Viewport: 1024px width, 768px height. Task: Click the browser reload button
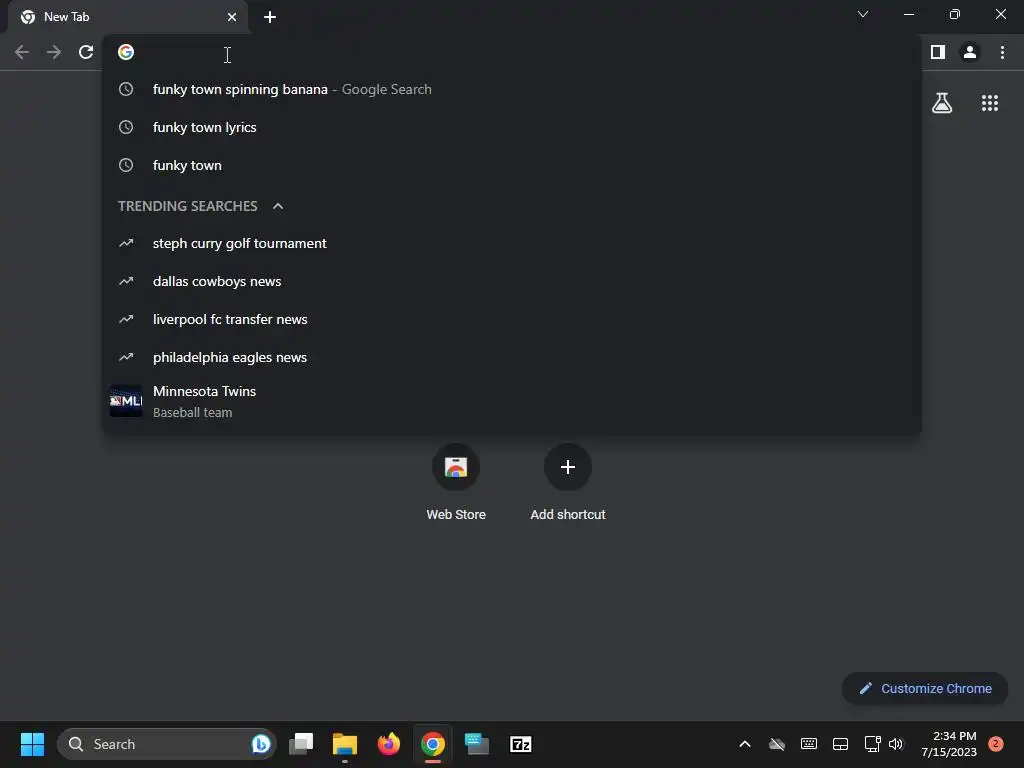point(86,52)
